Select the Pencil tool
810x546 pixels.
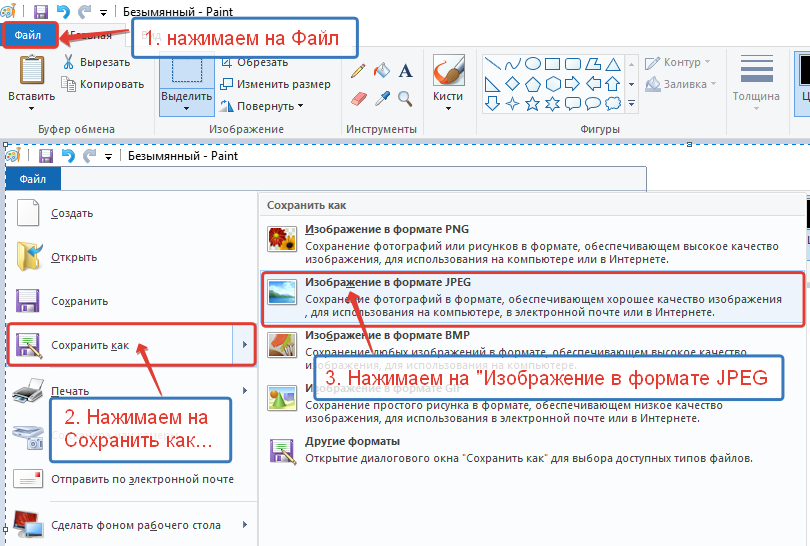(358, 70)
